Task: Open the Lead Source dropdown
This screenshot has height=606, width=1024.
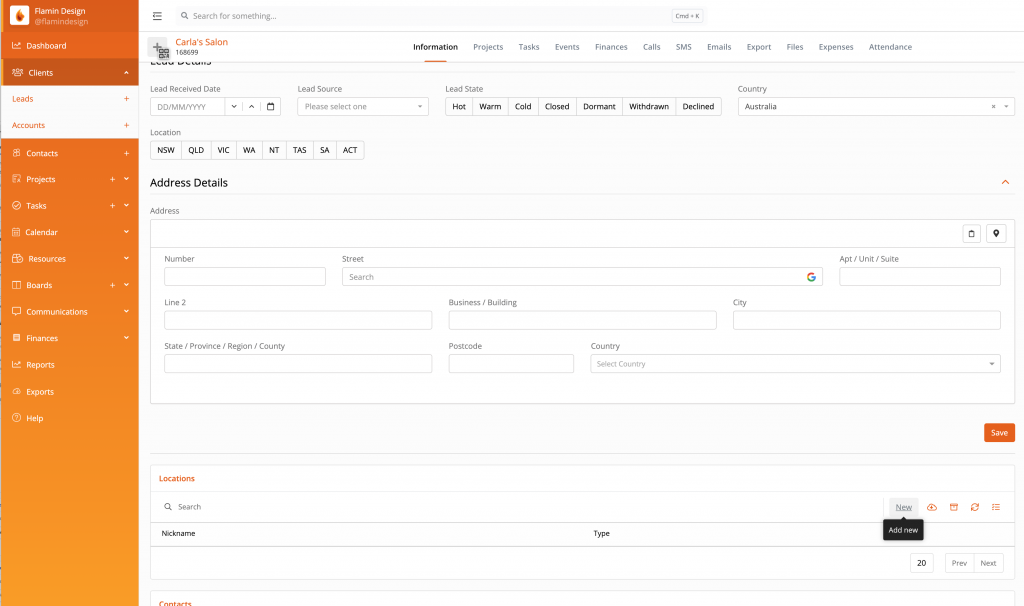Action: (x=362, y=107)
